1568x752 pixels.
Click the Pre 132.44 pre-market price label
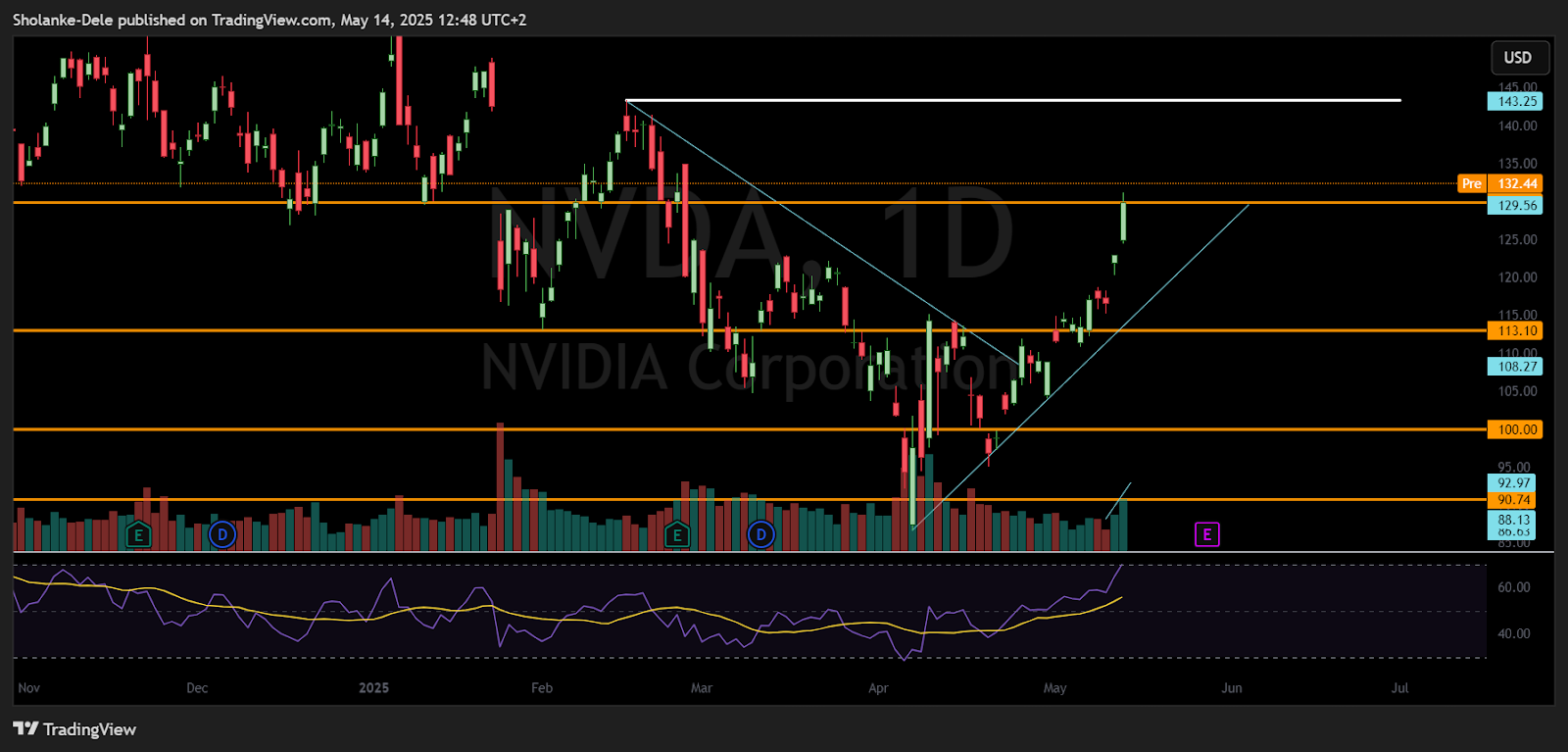[1500, 183]
